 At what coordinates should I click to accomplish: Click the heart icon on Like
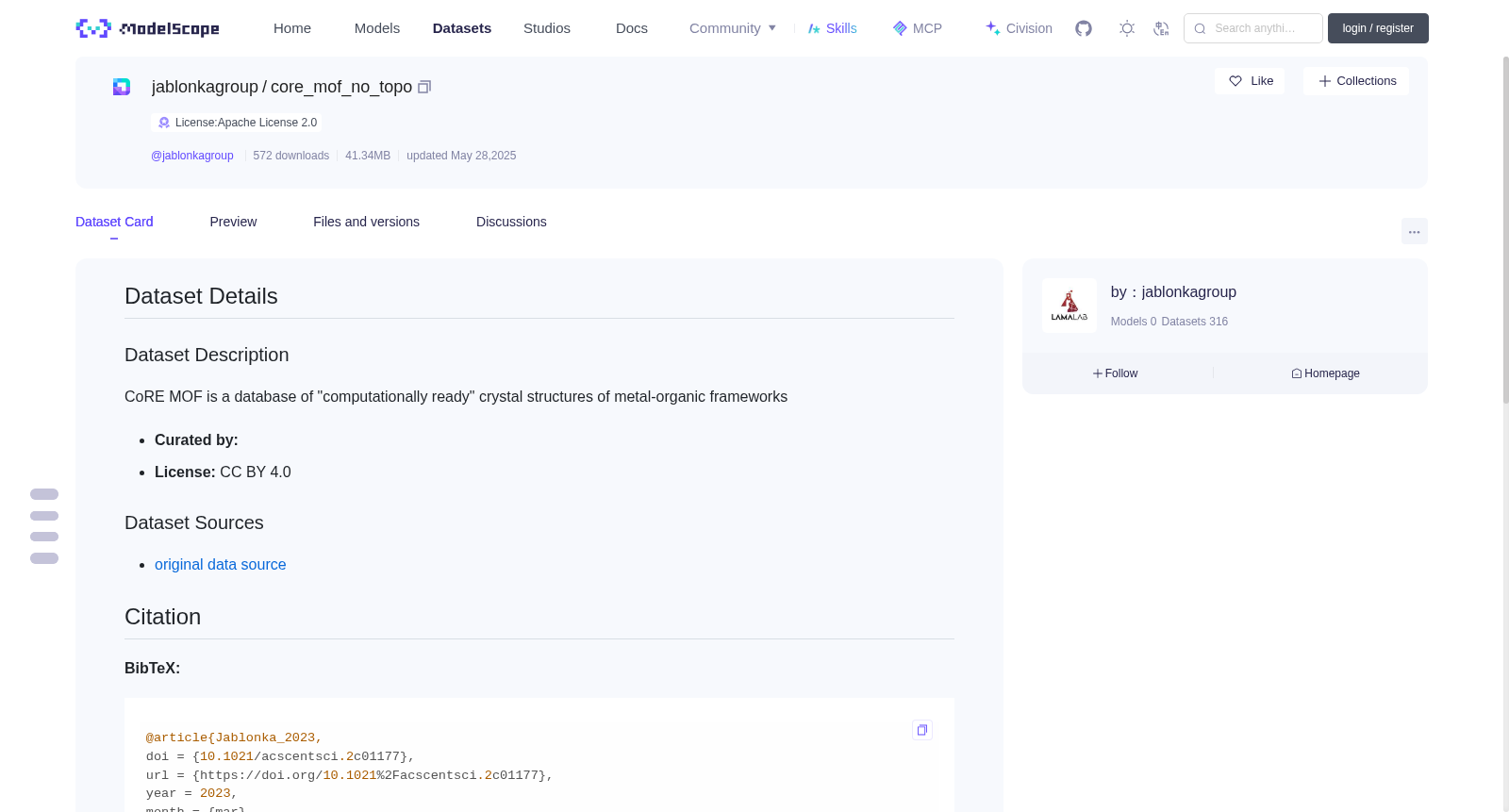coord(1235,81)
